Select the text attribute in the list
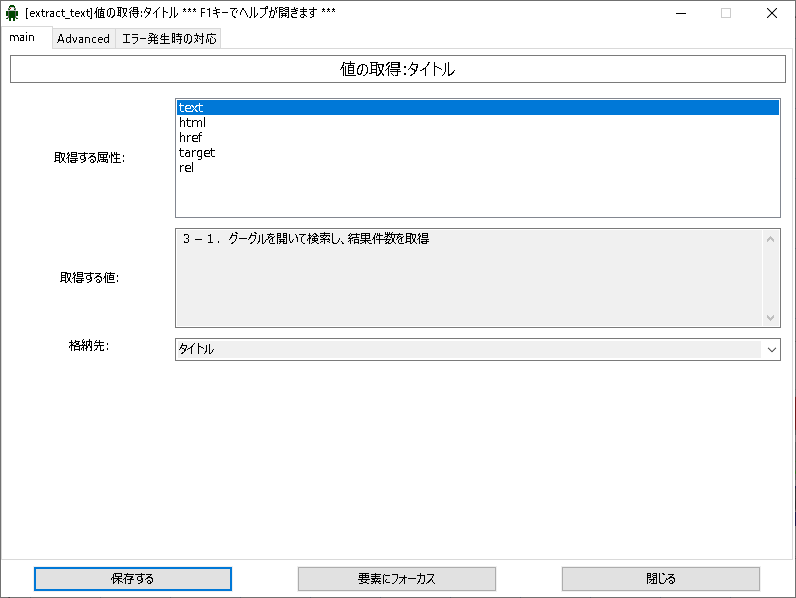 pos(478,108)
